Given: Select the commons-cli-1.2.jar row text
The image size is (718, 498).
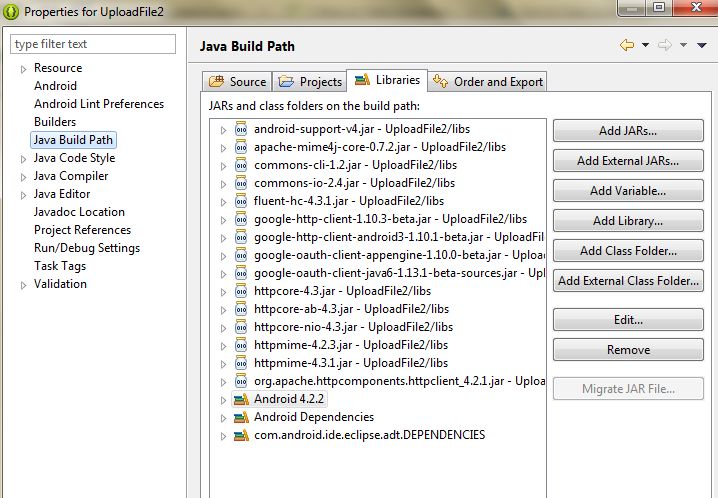Looking at the screenshot, I should click(355, 165).
